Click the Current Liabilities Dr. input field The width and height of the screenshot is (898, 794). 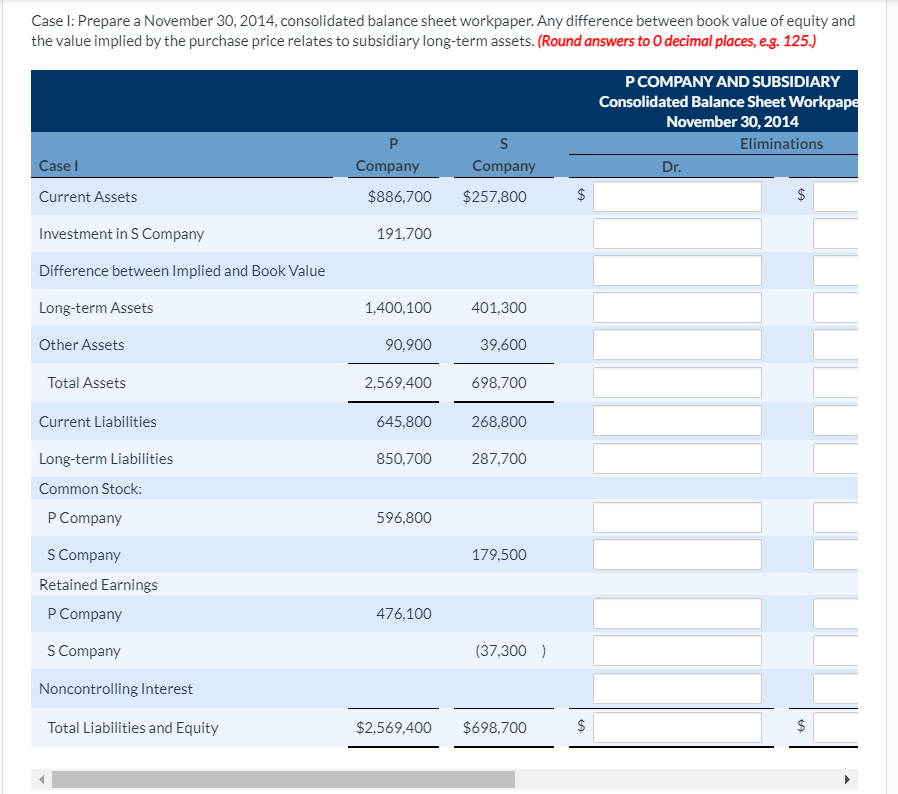(677, 420)
